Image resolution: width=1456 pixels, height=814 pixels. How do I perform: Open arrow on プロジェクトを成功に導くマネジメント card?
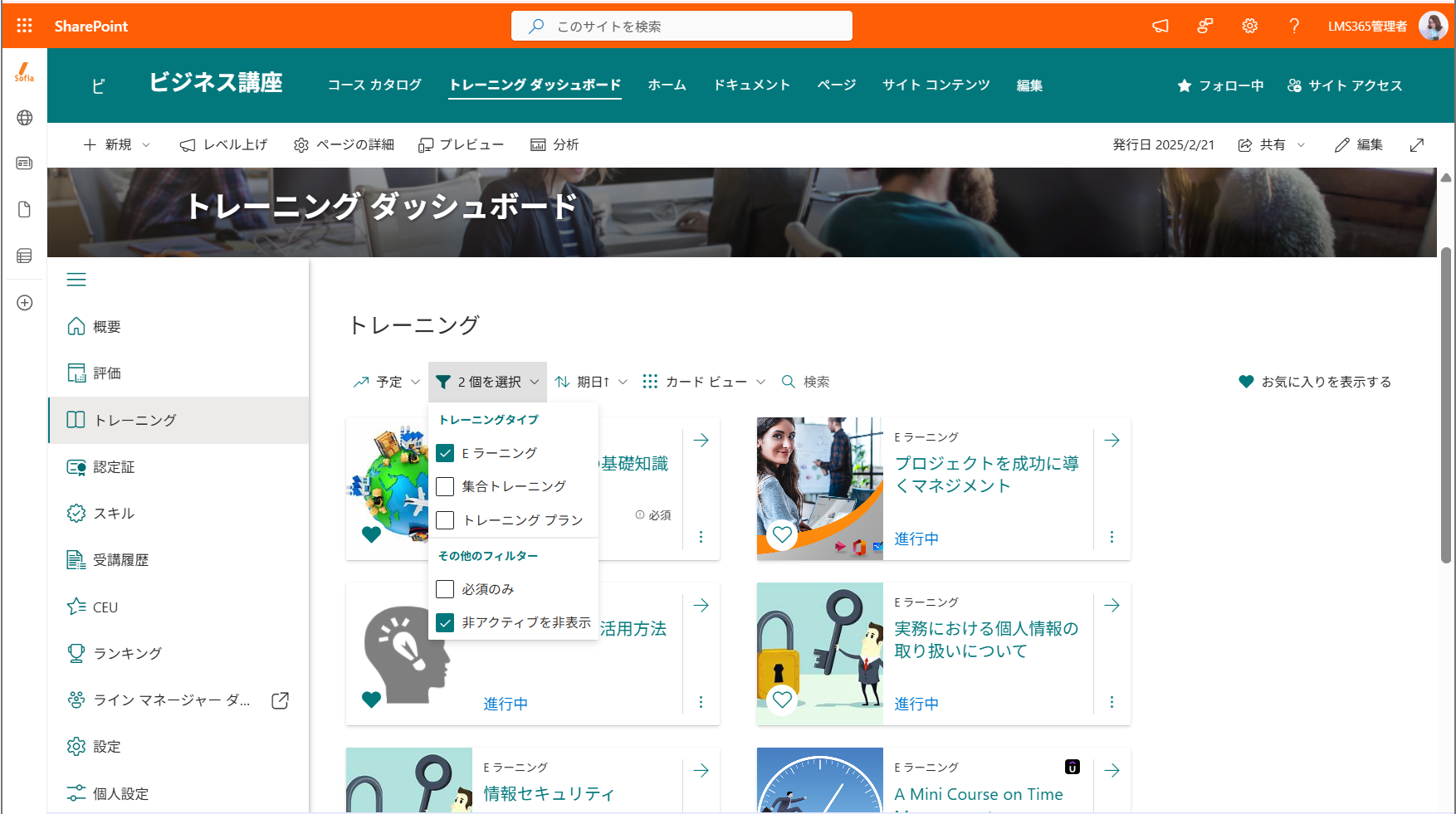(1112, 440)
